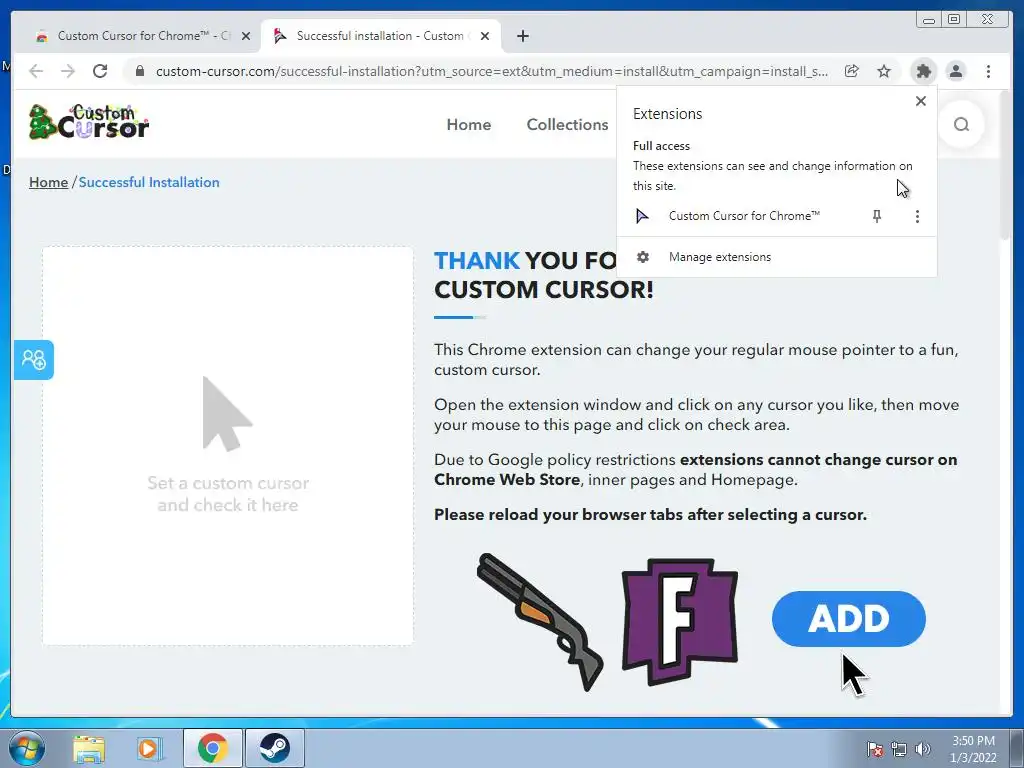Click the shotgun cursor image
Screen dimensions: 1024x768
pyautogui.click(x=539, y=622)
